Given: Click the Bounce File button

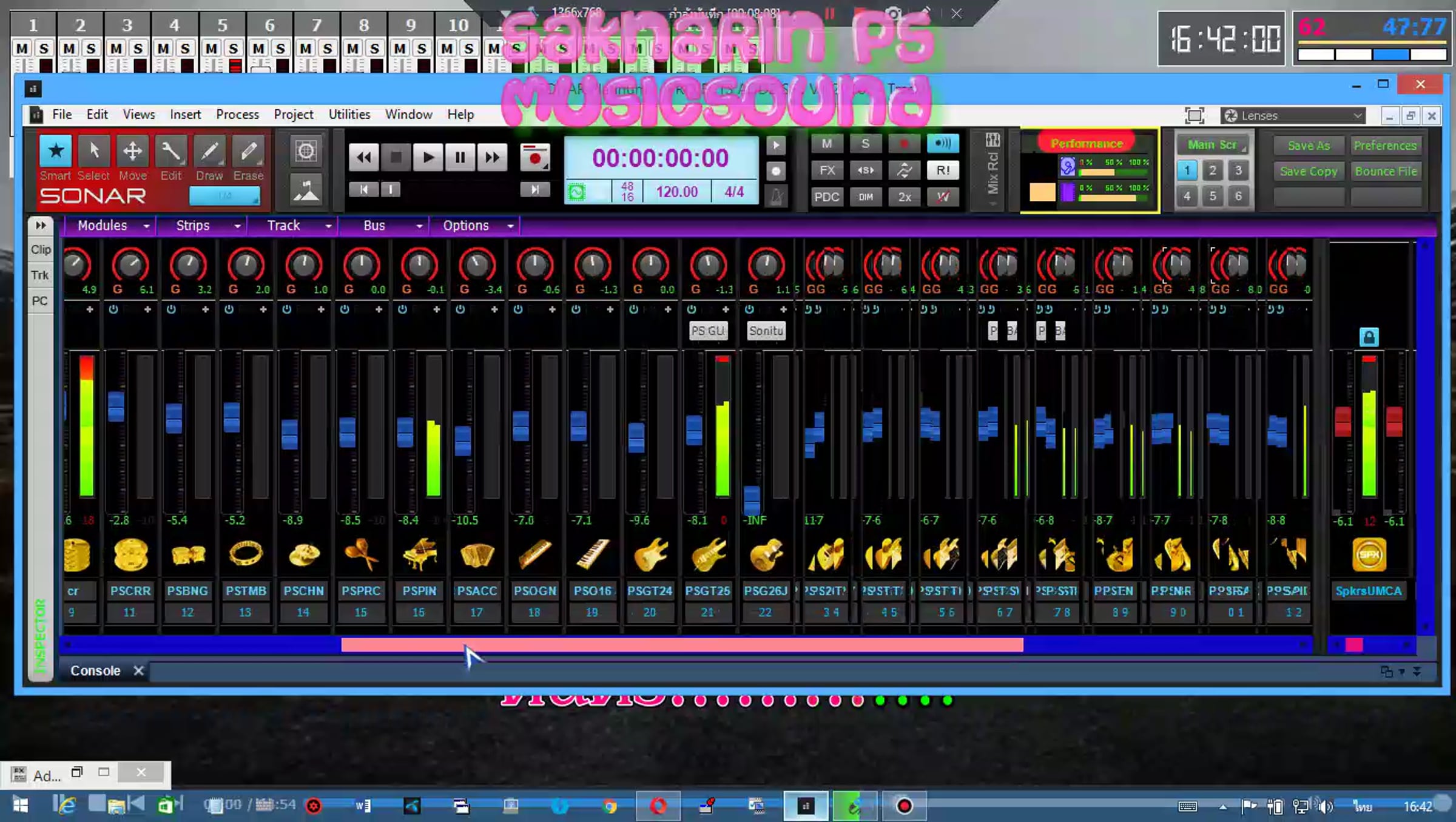Looking at the screenshot, I should (1386, 171).
